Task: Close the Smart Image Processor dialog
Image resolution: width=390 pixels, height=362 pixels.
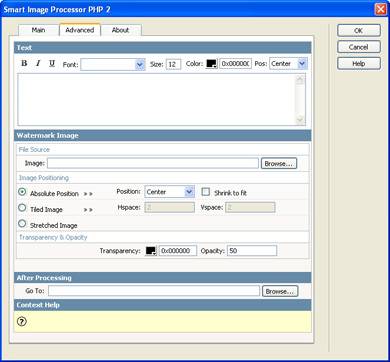Action: pos(380,9)
